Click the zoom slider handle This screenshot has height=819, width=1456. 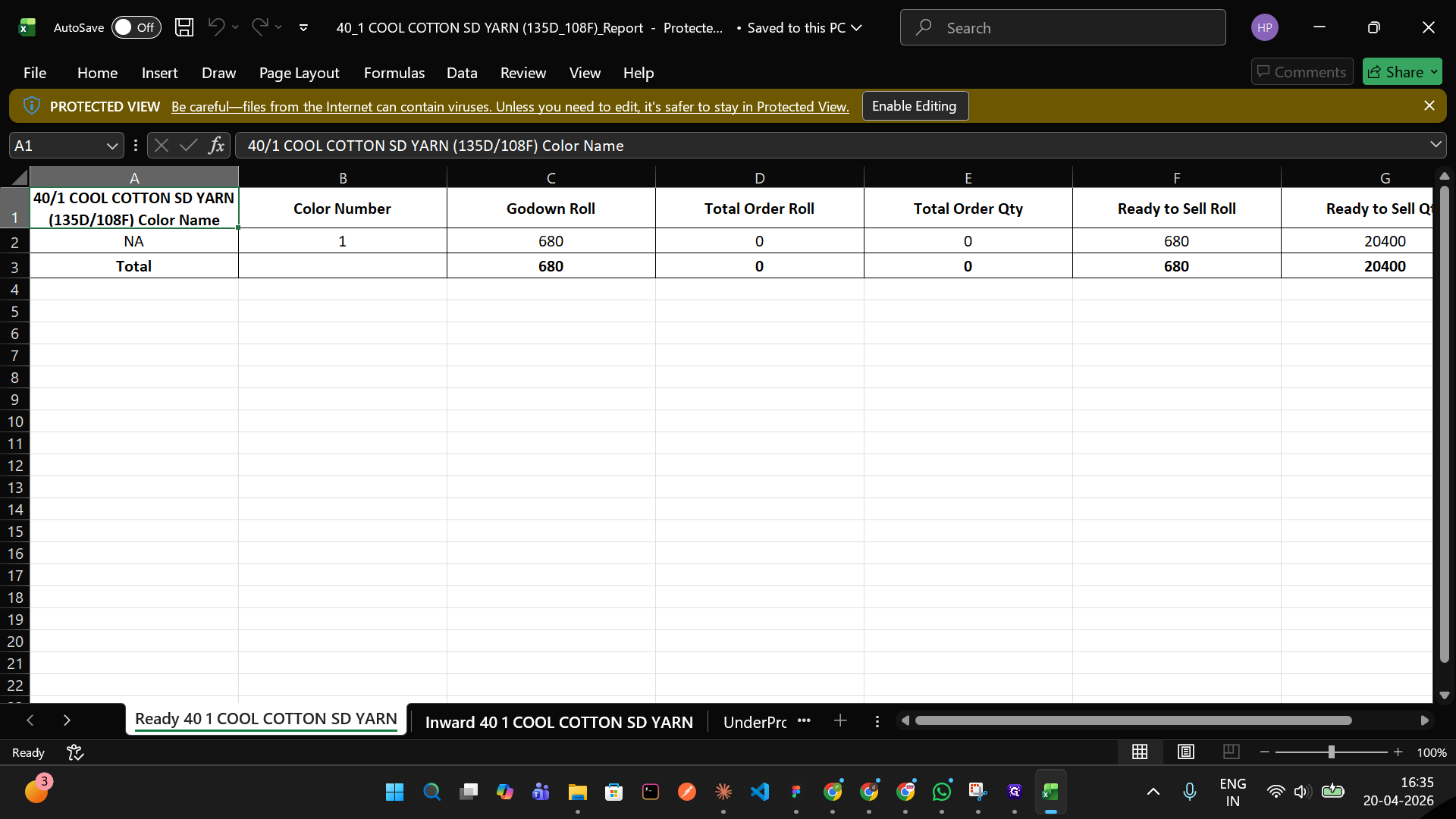pos(1332,752)
